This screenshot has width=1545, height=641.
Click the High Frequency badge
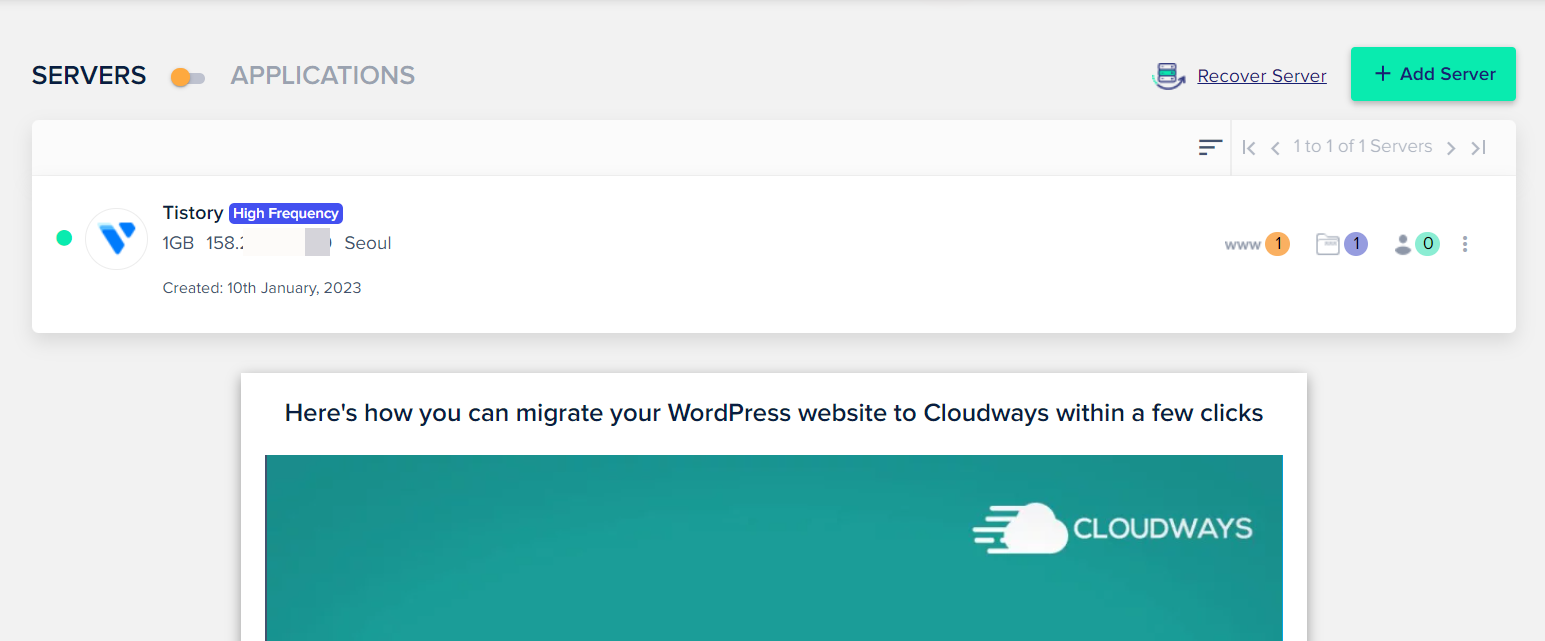[x=286, y=213]
